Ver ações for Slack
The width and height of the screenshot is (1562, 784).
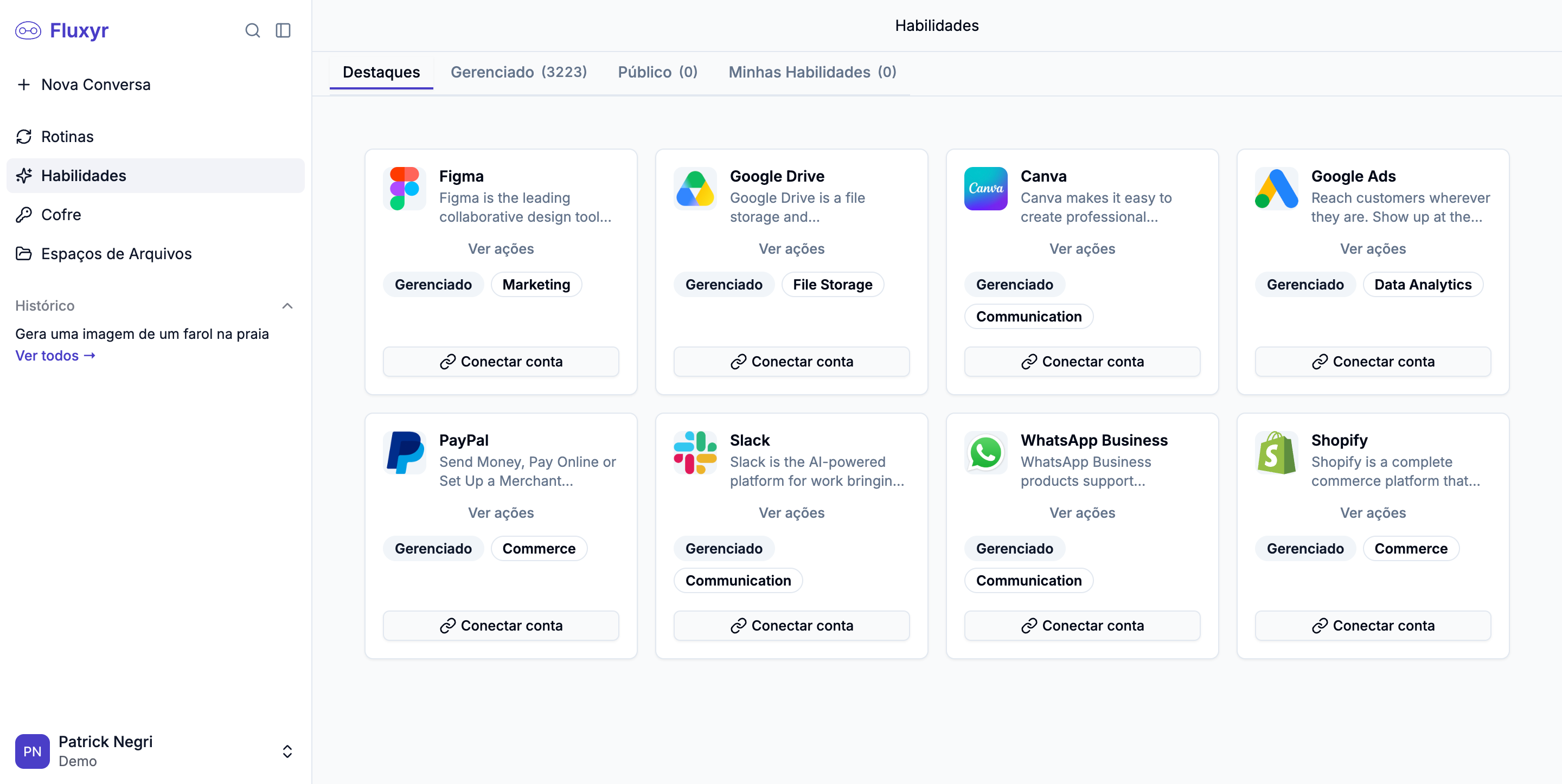point(791,512)
